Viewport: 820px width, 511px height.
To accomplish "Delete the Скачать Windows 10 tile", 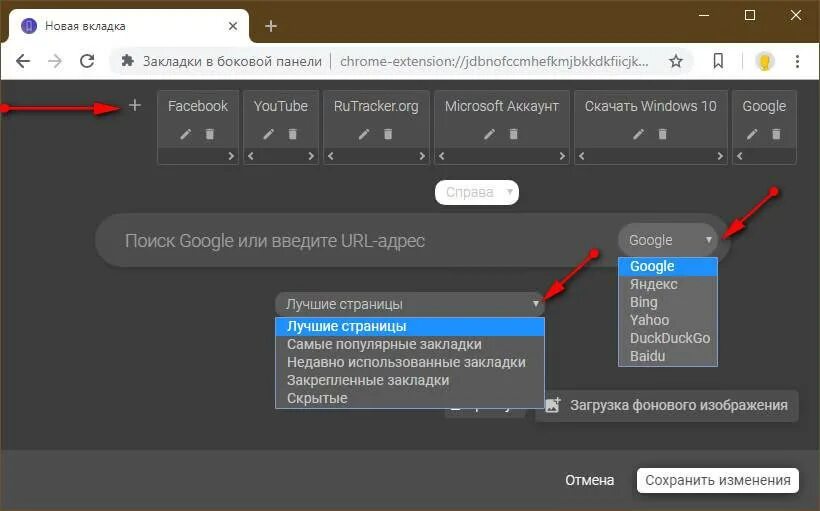I will [x=663, y=134].
